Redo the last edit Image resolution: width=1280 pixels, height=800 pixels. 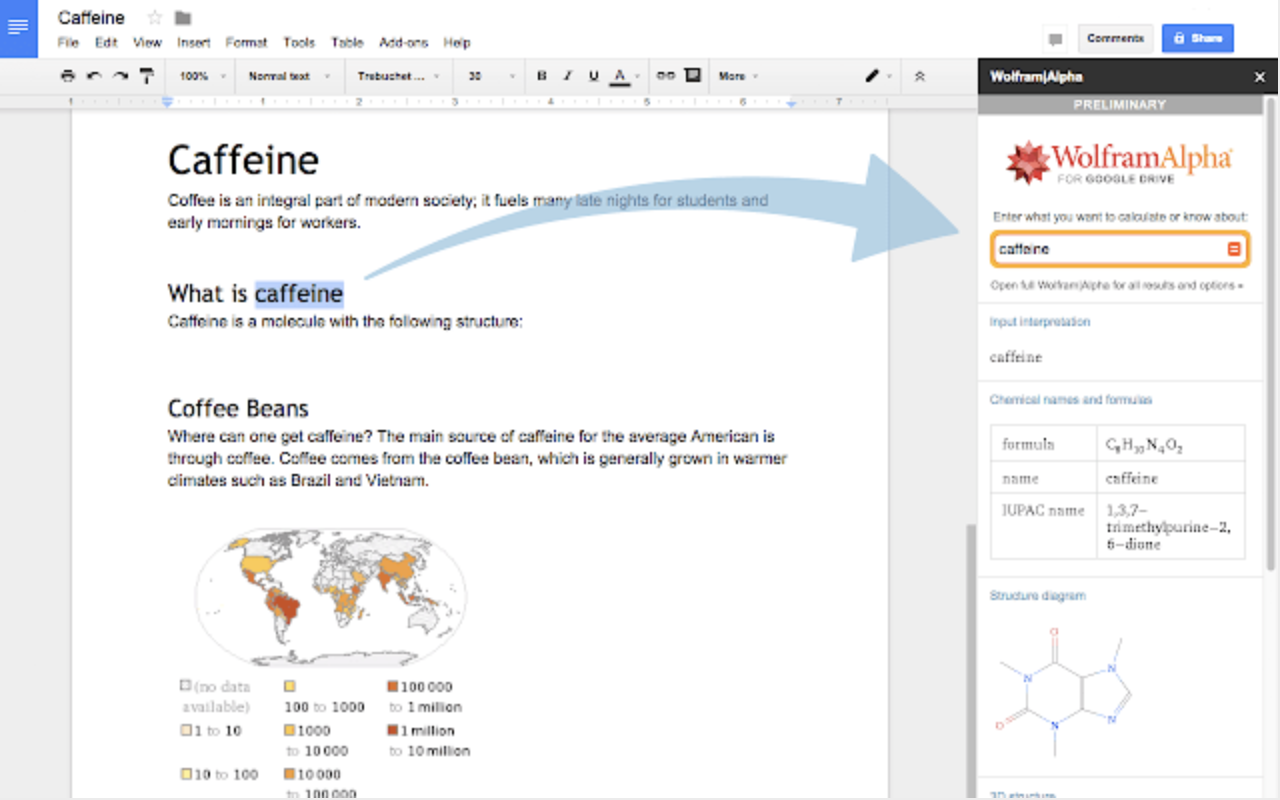tap(120, 76)
